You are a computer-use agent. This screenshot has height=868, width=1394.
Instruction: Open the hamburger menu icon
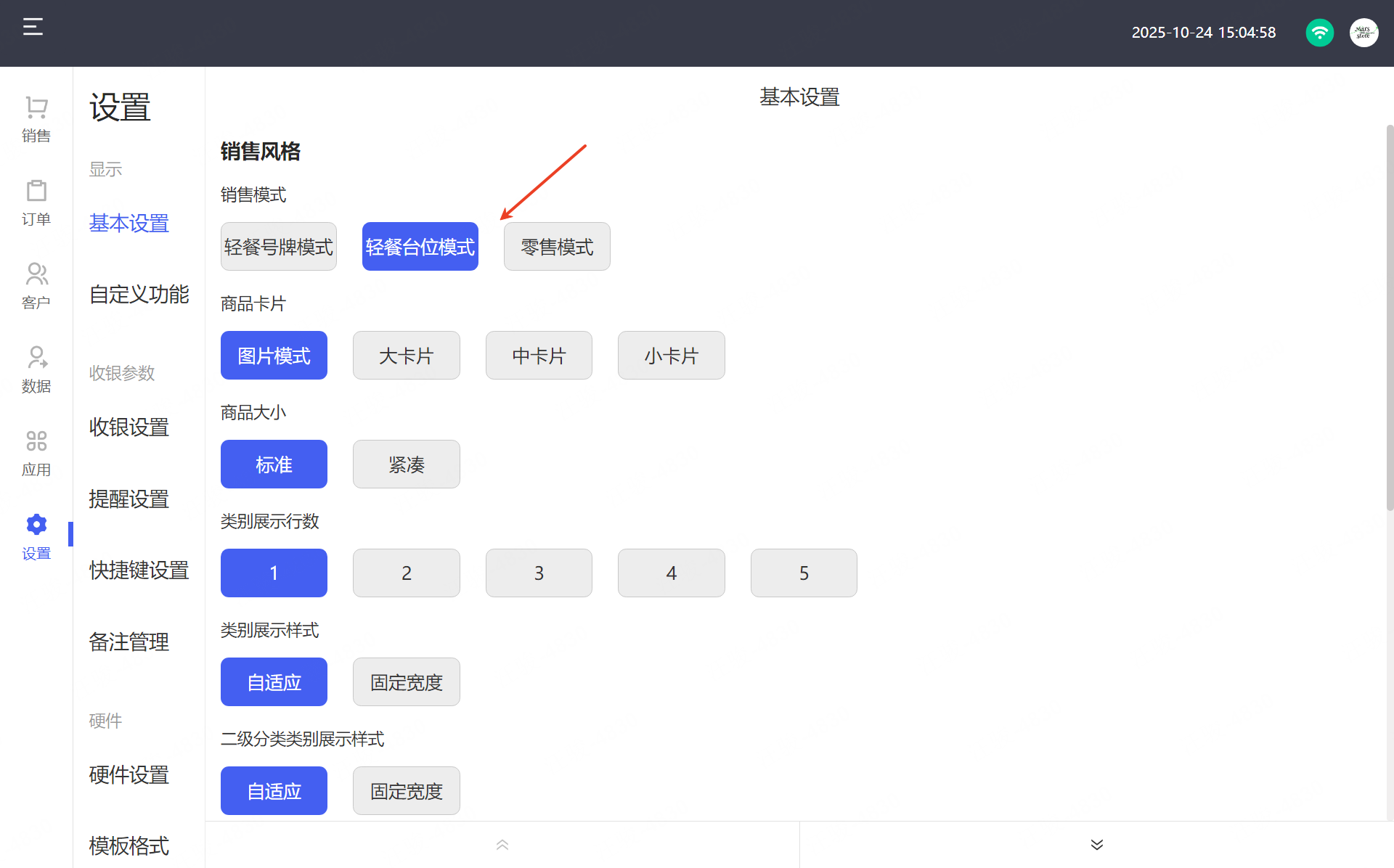33,27
